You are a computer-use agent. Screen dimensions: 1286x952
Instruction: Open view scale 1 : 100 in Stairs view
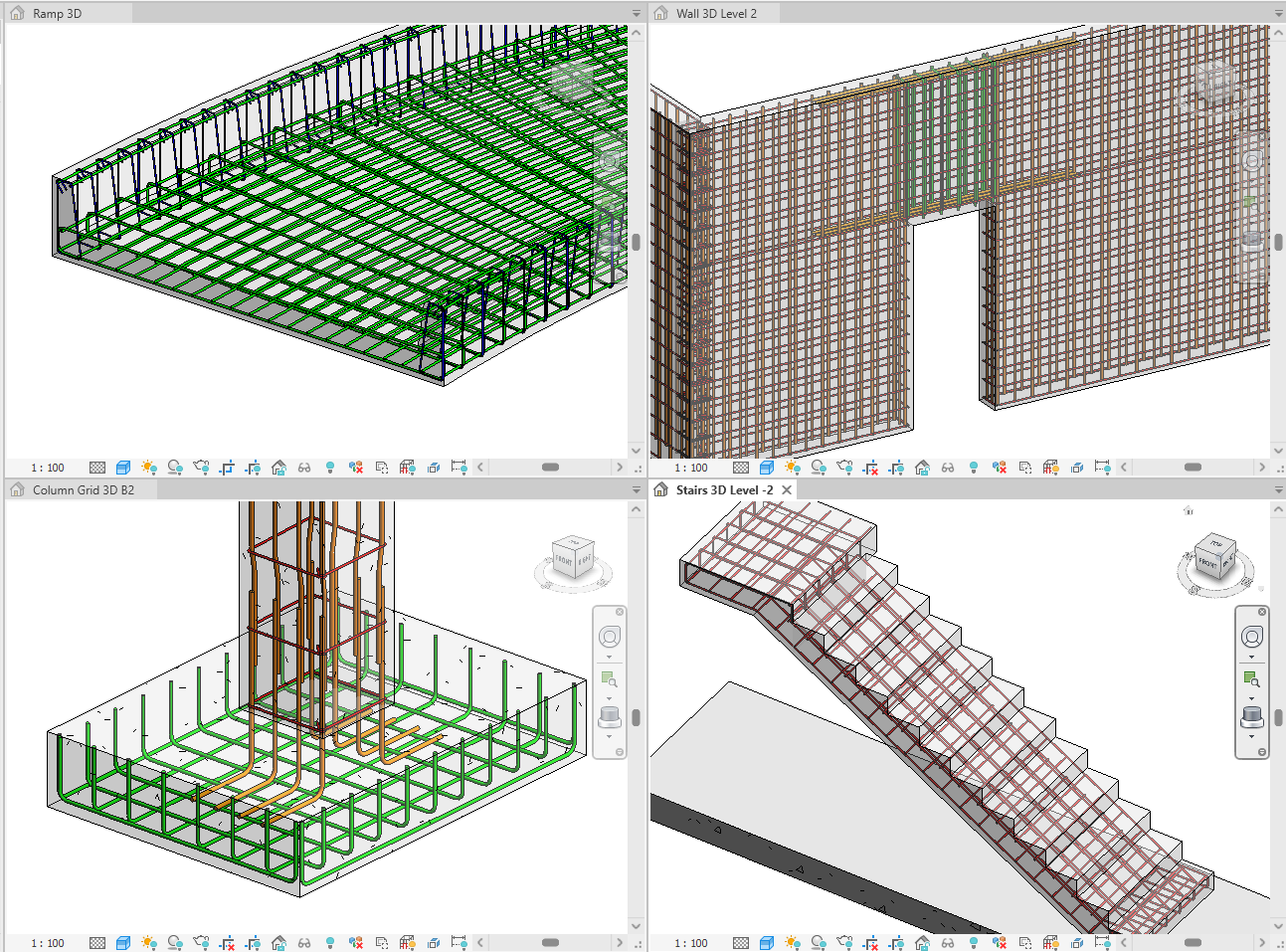[x=691, y=943]
